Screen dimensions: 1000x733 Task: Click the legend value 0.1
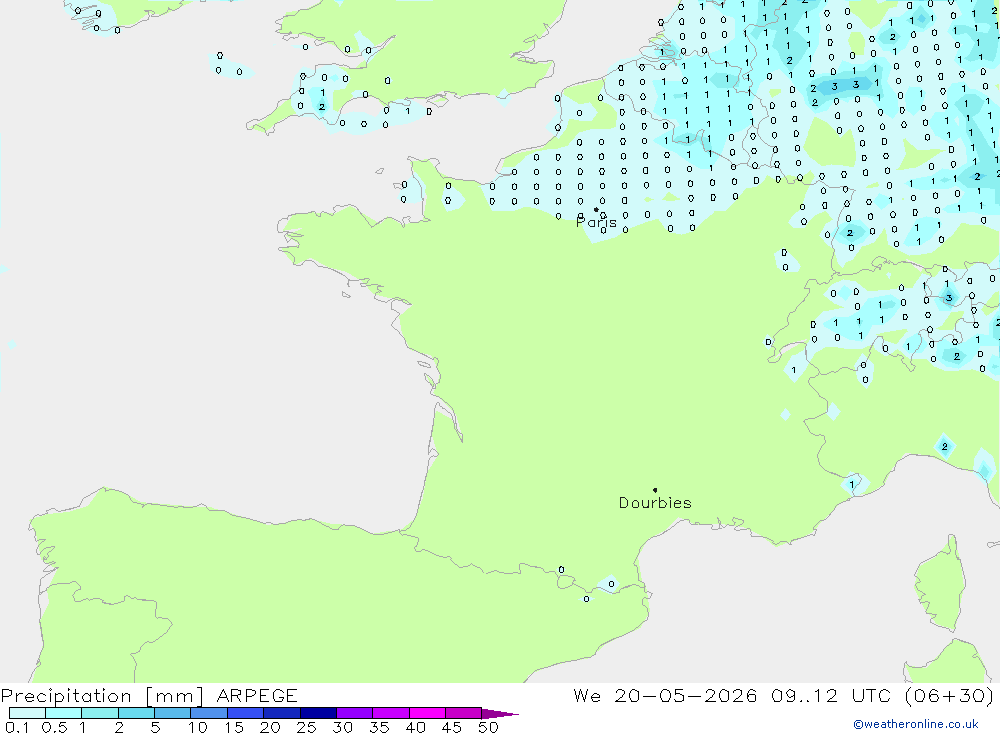click(17, 727)
